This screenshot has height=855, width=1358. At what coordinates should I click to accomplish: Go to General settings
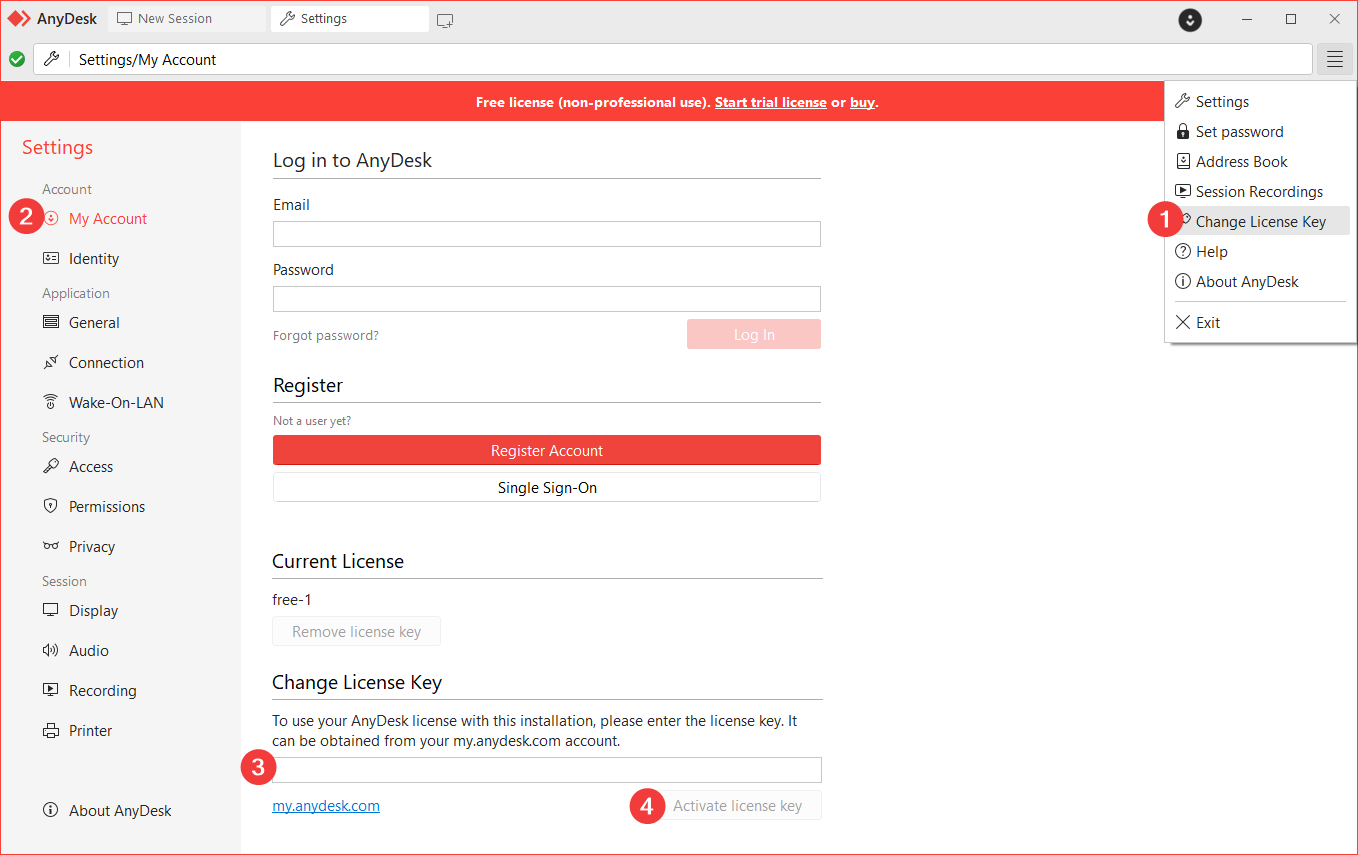pos(94,322)
